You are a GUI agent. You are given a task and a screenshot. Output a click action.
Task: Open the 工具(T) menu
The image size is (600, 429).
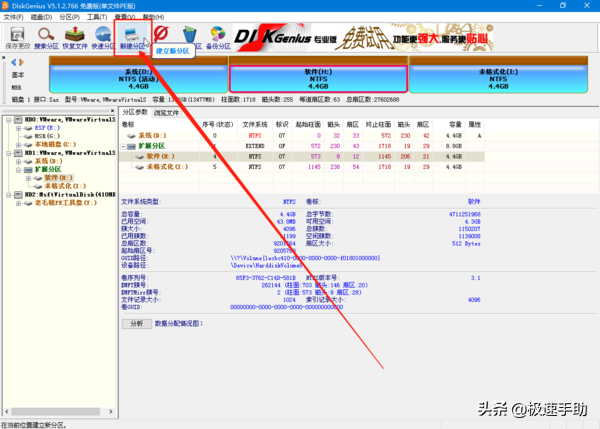coord(97,17)
